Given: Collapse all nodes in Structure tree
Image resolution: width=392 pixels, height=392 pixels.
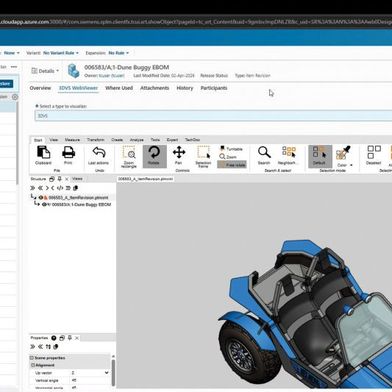Looking at the screenshot, I should [40, 188].
